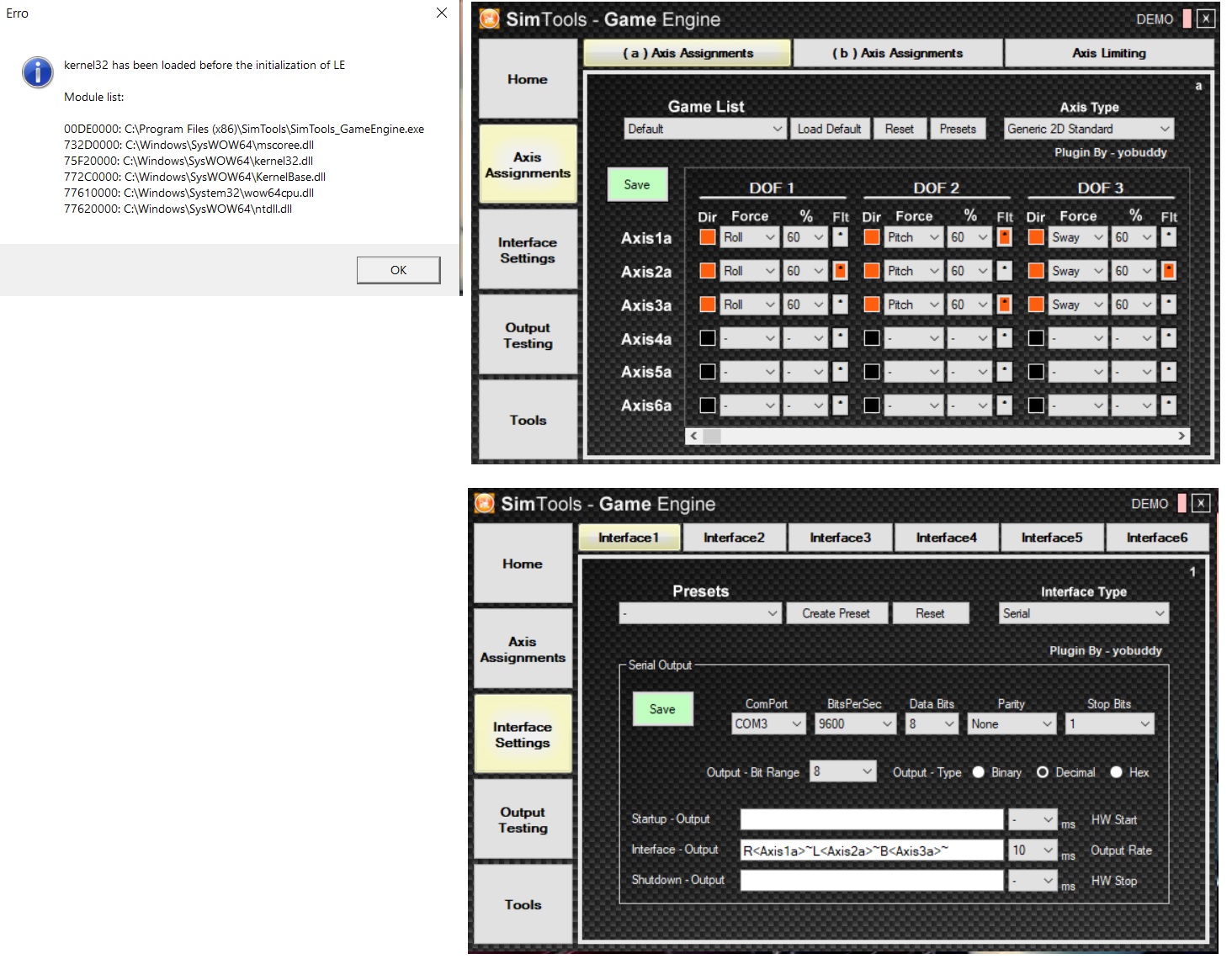Toggle Axis6a DOF 1 direction box
1232x959 pixels.
click(708, 405)
